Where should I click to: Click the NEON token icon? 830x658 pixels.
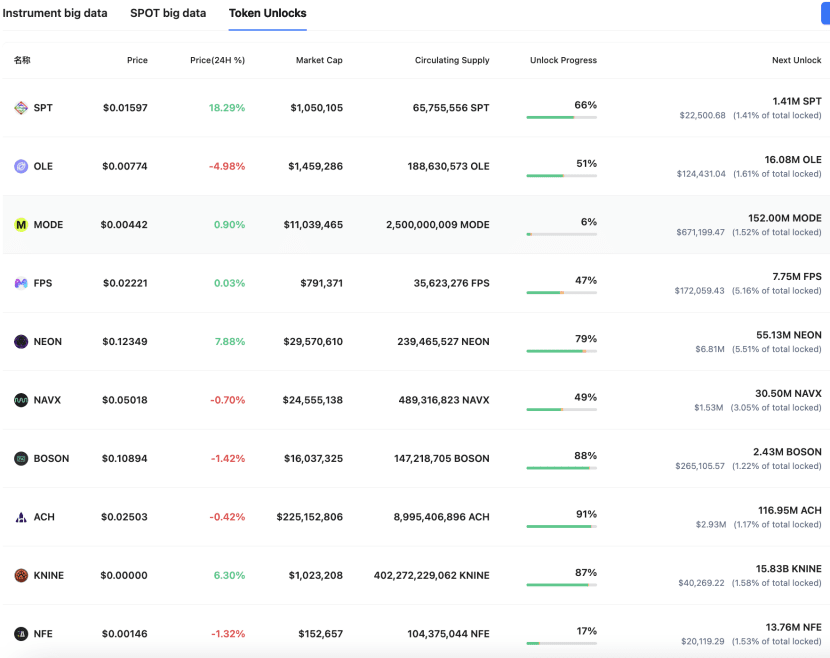pos(21,342)
